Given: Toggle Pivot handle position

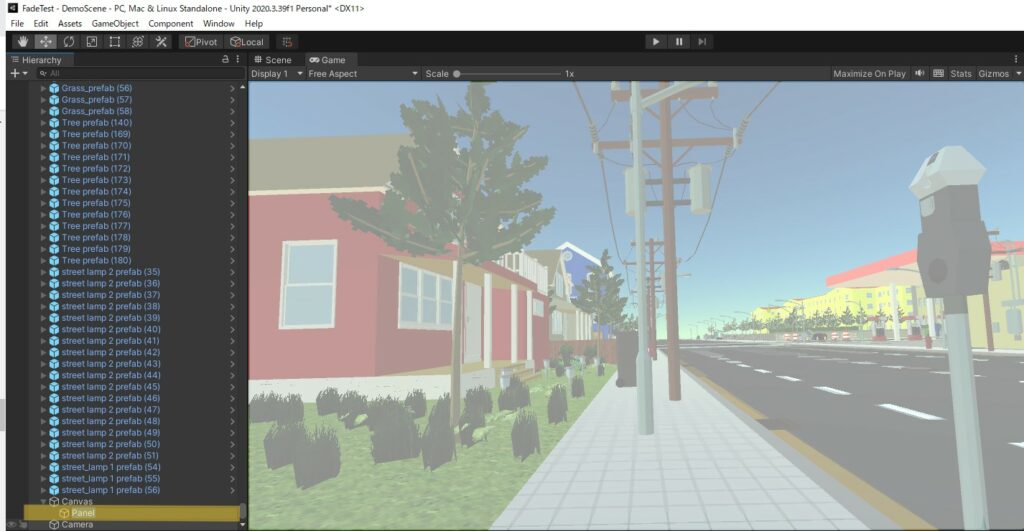Looking at the screenshot, I should tap(200, 42).
